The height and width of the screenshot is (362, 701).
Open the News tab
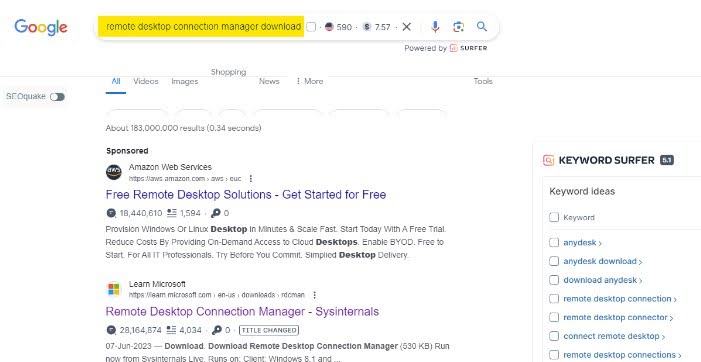[269, 81]
